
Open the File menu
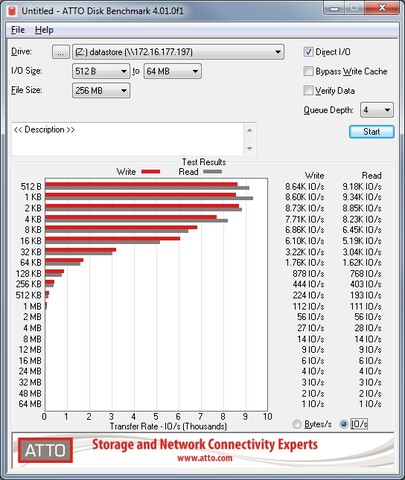18,30
